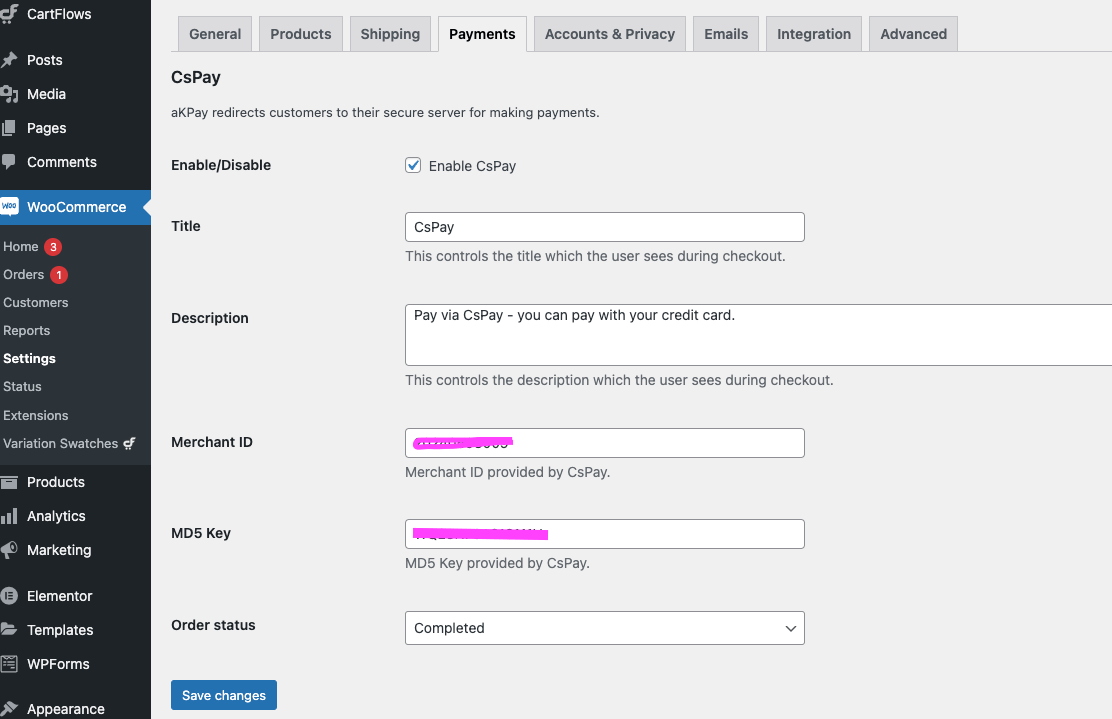Open the Orders submenu link
The width and height of the screenshot is (1112, 719).
click(x=23, y=274)
